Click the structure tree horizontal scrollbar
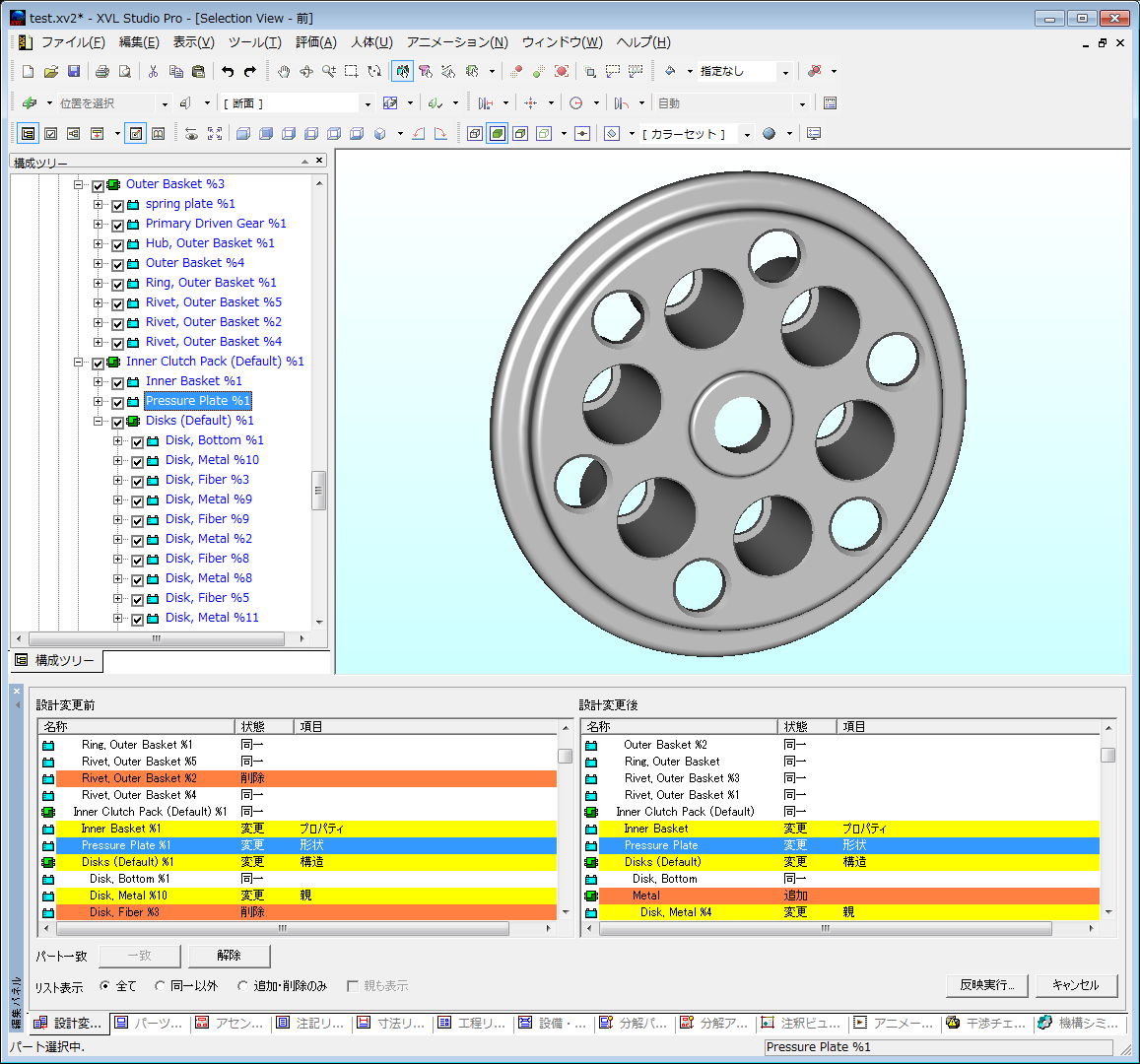Screen dimensions: 1140x1064 [157, 638]
